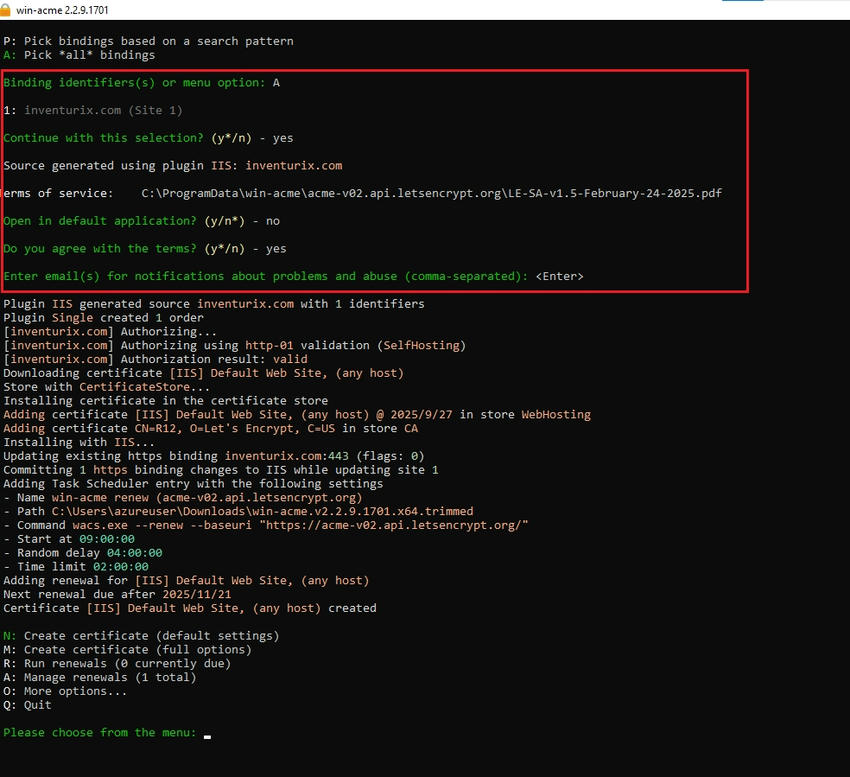This screenshot has width=850, height=777.
Task: Click 'Updating existing https binding inventurix.com:443' line
Action: 214,456
